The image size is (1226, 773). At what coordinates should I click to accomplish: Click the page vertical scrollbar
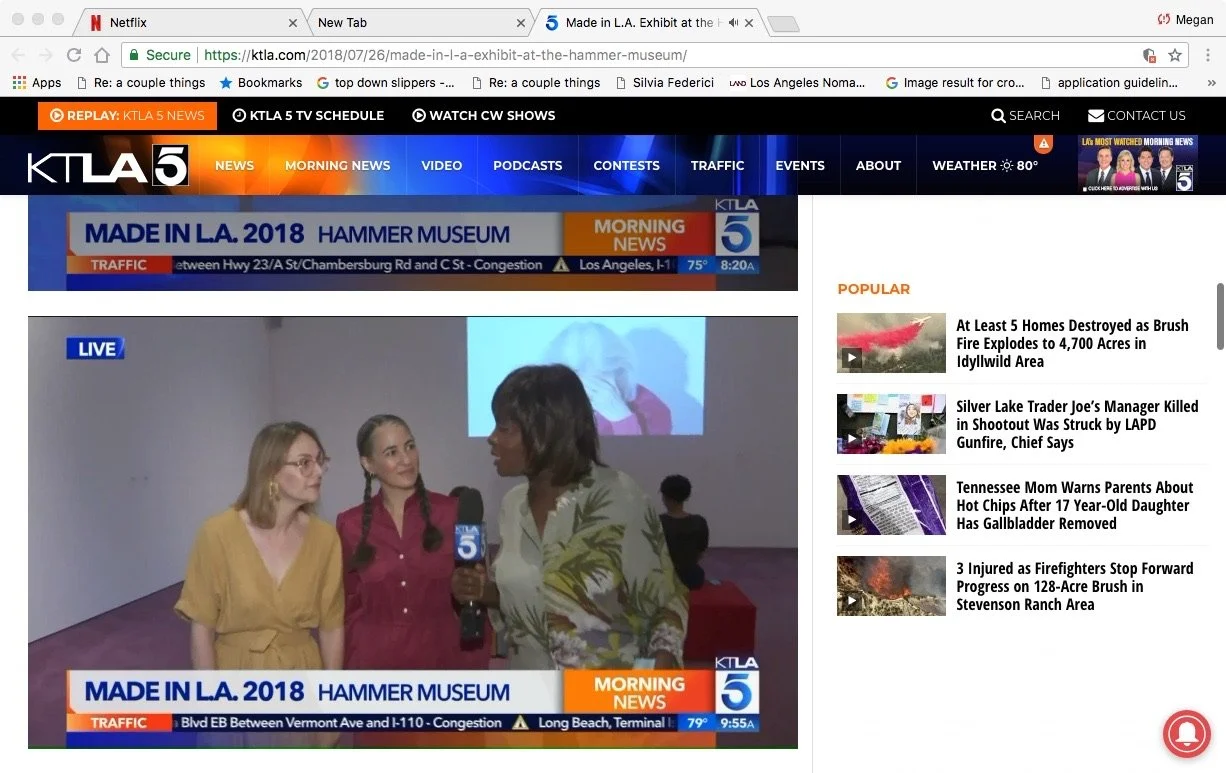coord(1220,316)
